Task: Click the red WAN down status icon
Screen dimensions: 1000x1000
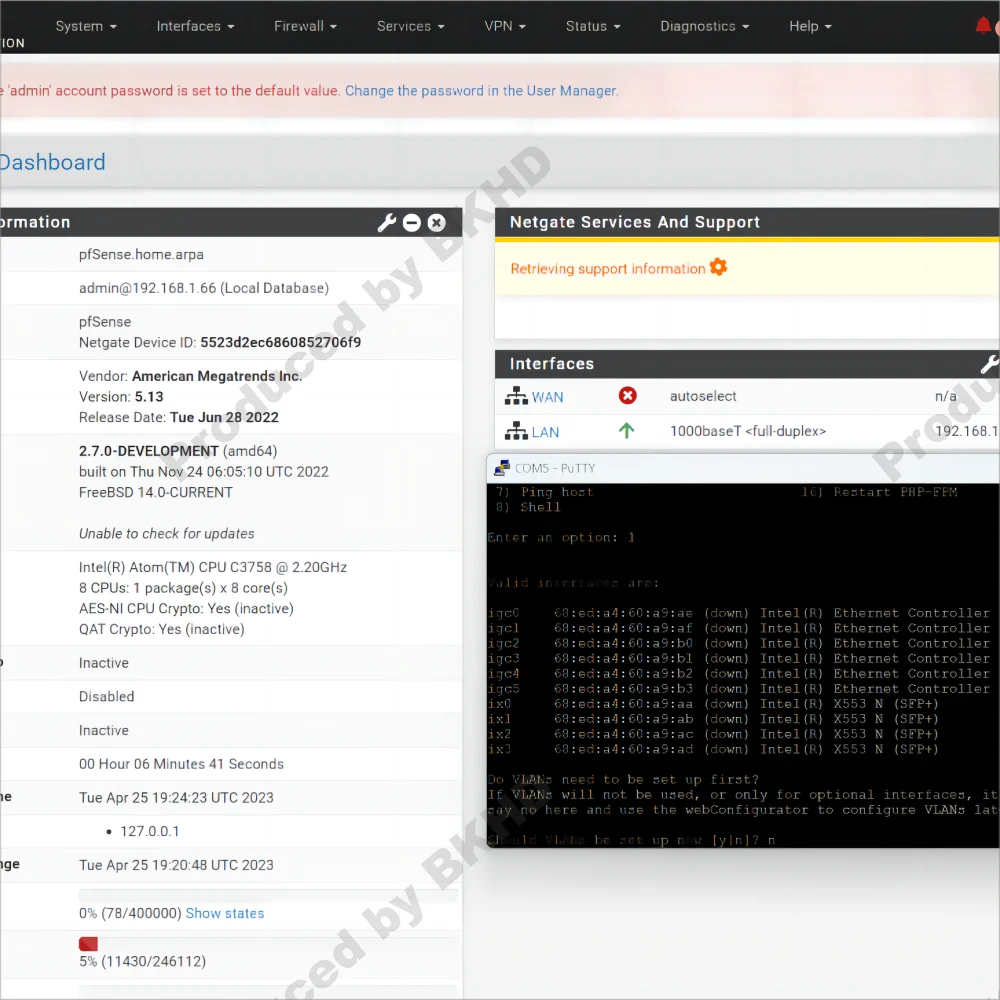Action: [628, 396]
